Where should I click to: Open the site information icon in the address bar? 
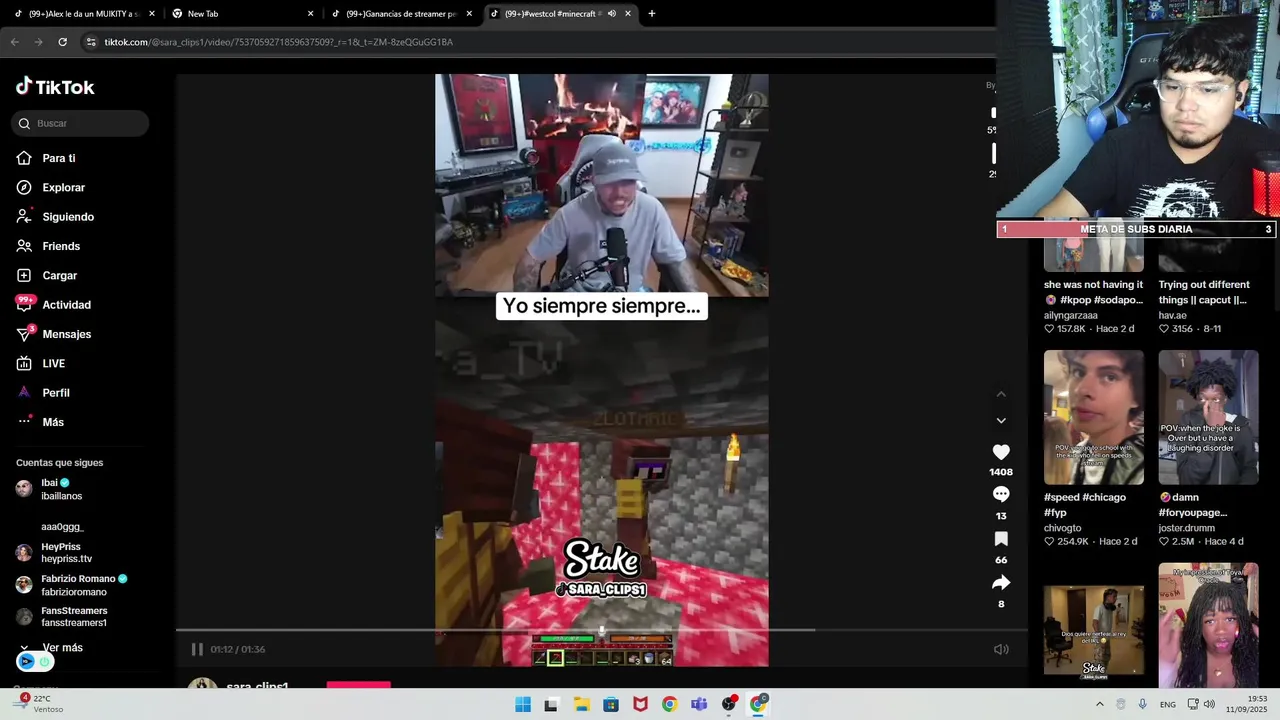[91, 42]
